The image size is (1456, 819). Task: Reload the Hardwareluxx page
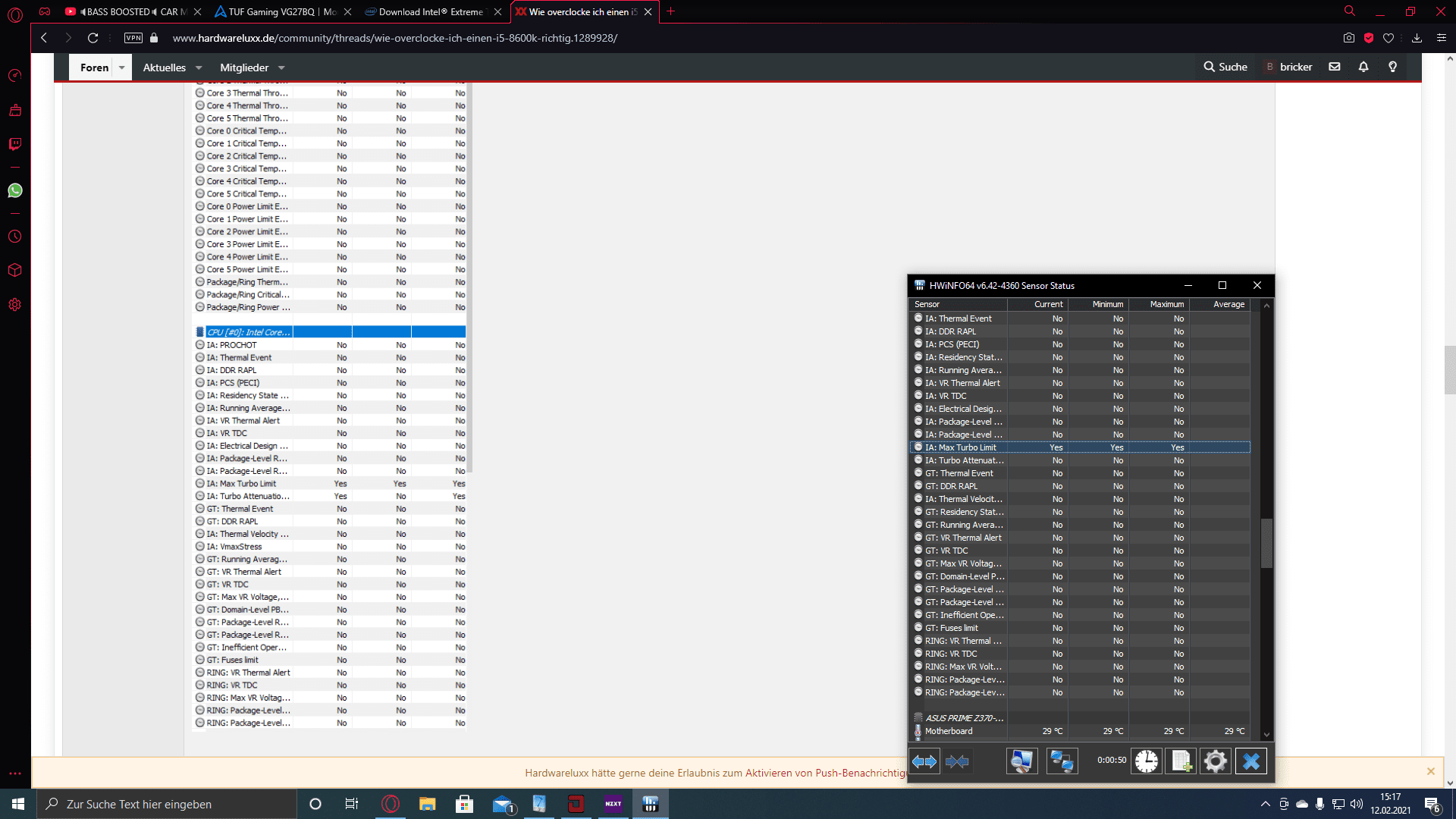tap(93, 38)
